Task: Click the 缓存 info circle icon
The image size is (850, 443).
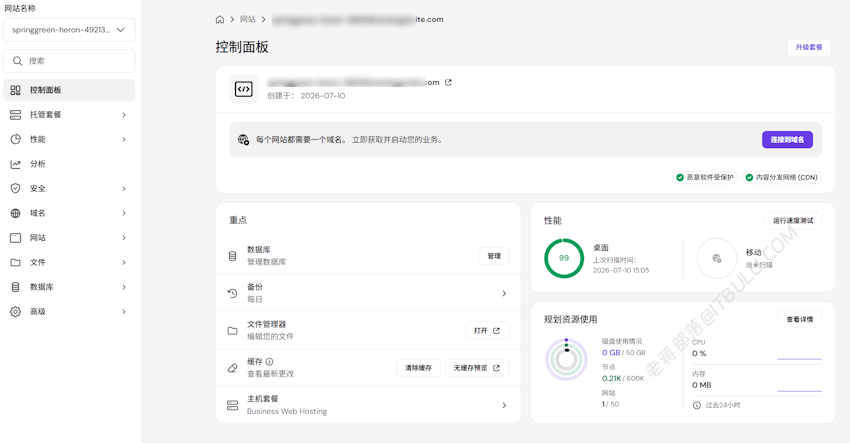Action: click(269, 362)
